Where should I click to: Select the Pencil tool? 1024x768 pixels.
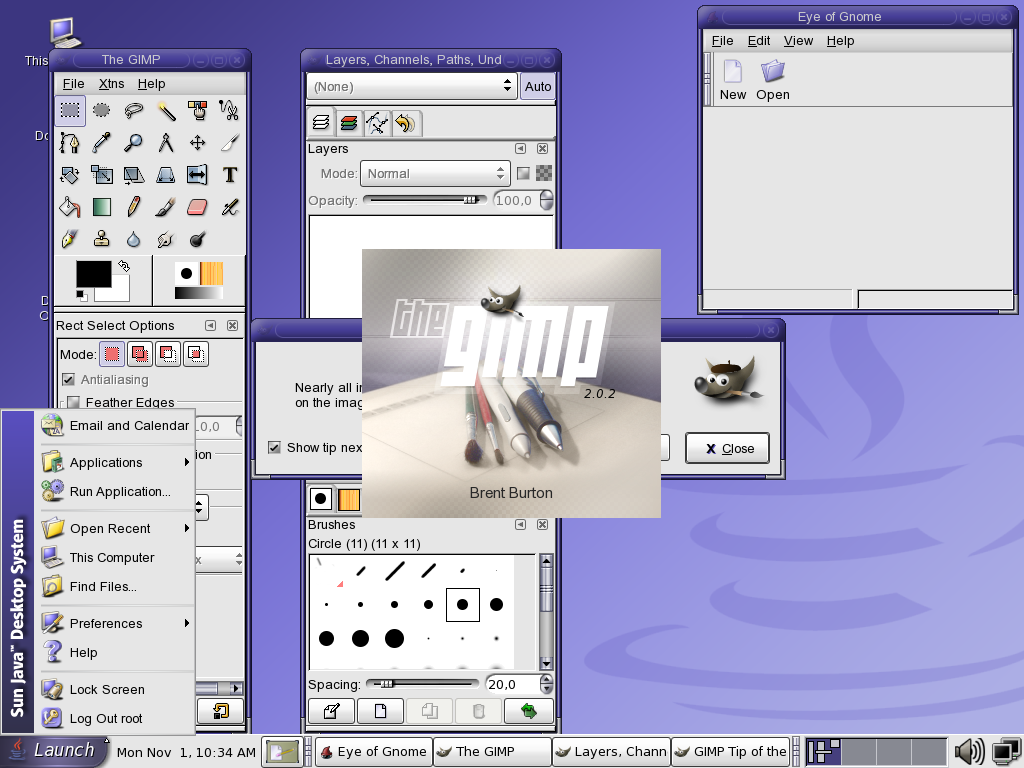[133, 207]
